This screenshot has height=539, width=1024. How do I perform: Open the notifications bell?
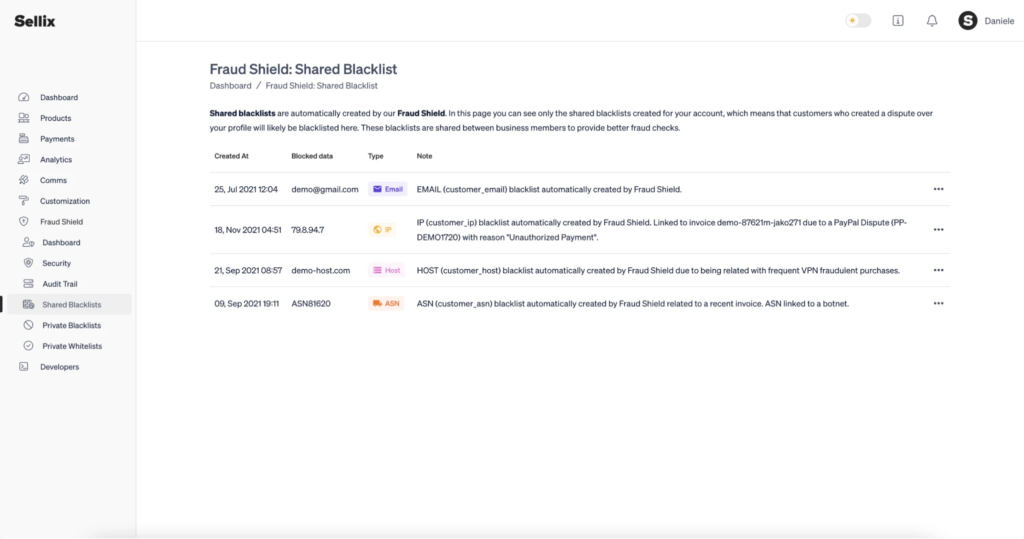pos(932,21)
